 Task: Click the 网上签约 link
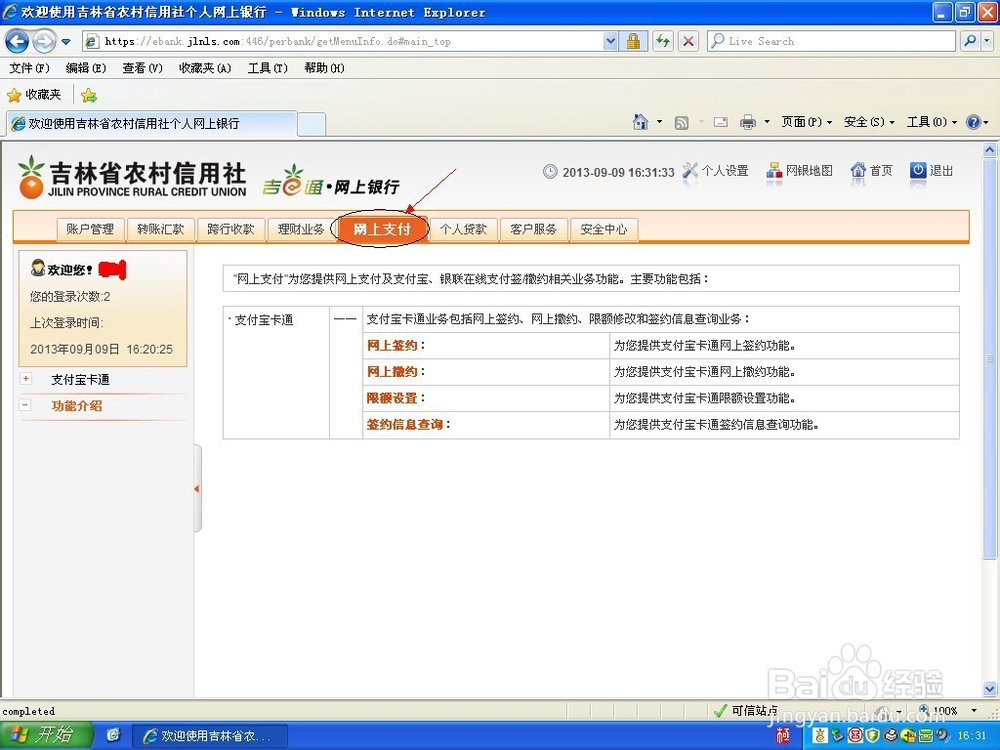coord(392,346)
